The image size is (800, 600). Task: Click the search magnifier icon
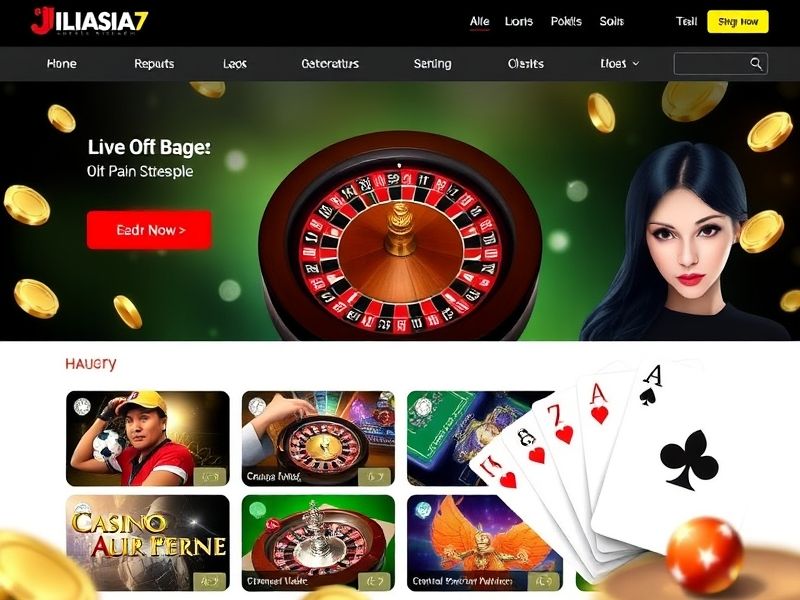point(756,64)
